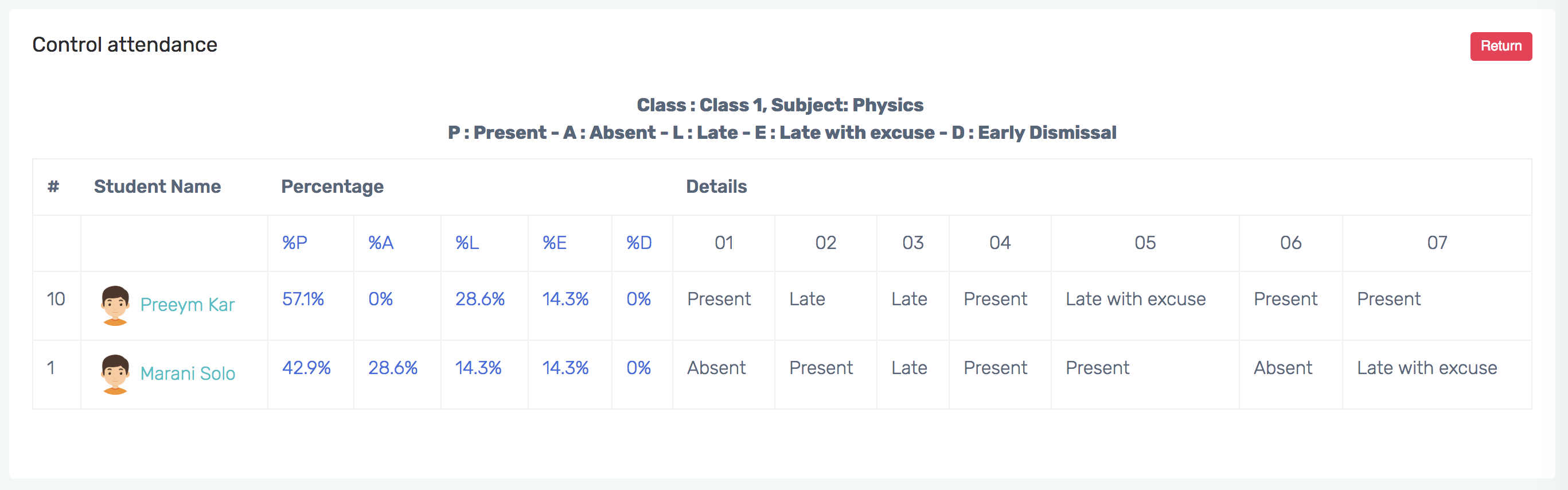Click the Student Name column header
1568x490 pixels.
(x=157, y=186)
